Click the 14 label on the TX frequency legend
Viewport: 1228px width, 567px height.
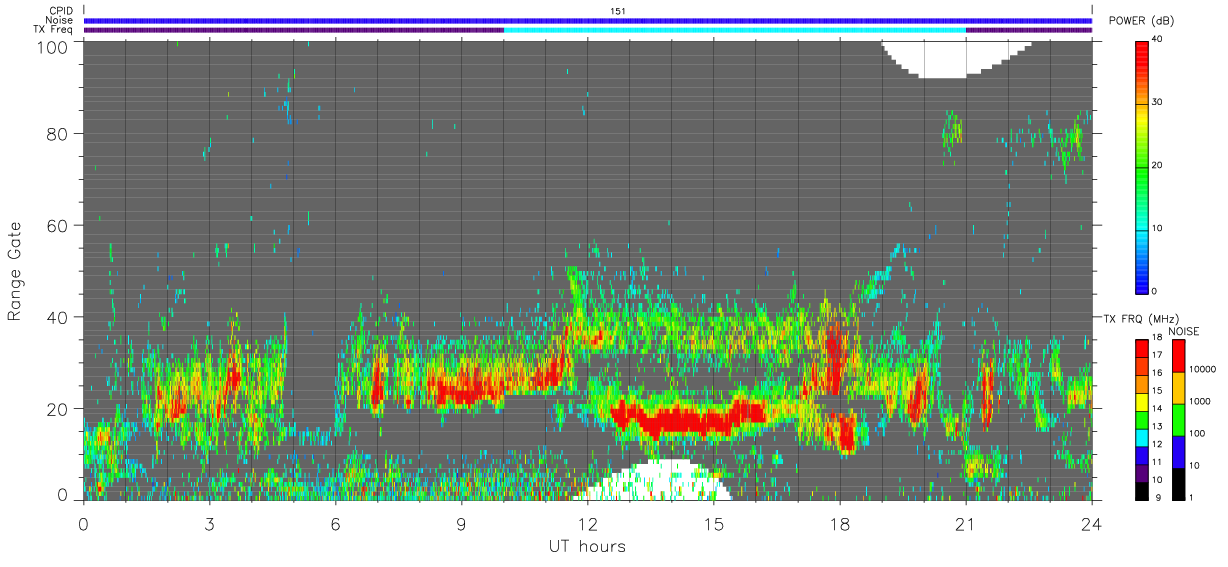click(1159, 408)
